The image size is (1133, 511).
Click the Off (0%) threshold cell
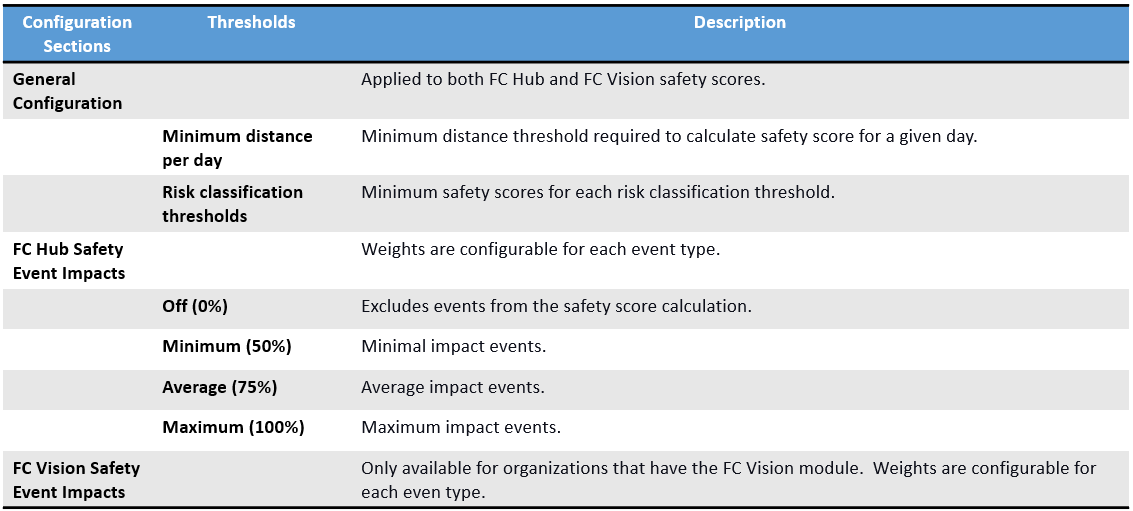(x=195, y=306)
